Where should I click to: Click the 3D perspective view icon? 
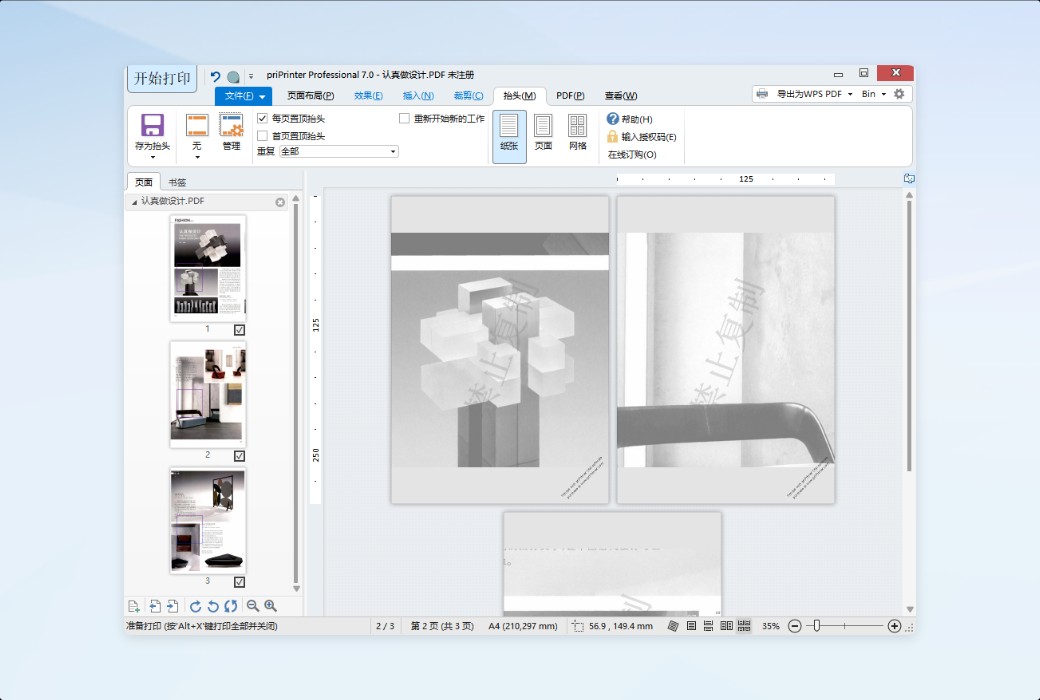click(x=673, y=626)
